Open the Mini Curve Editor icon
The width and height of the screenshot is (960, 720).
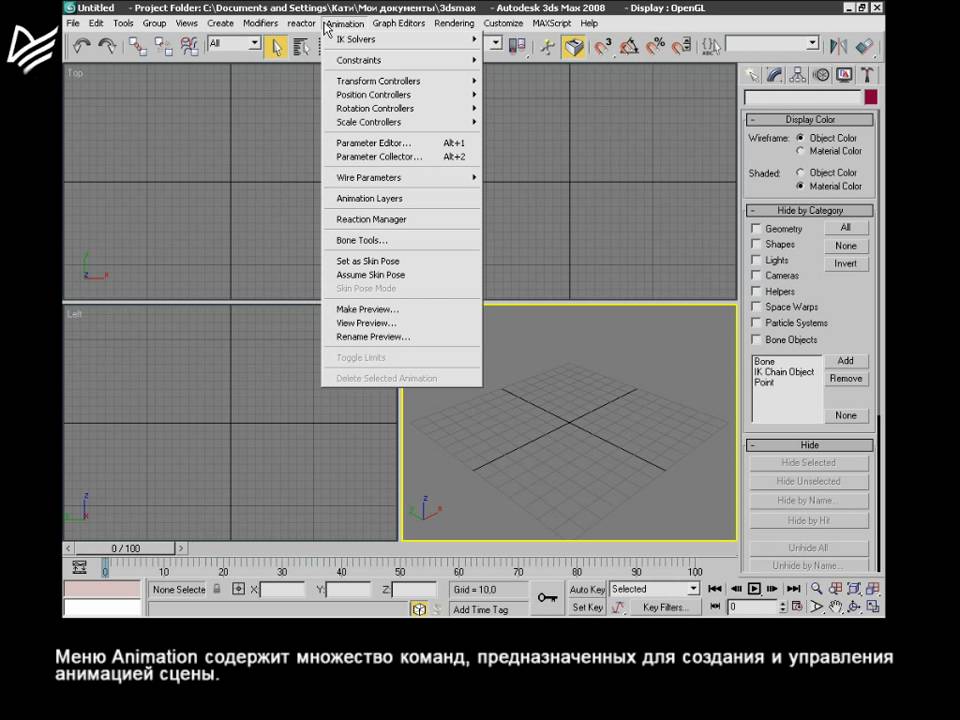tap(79, 567)
